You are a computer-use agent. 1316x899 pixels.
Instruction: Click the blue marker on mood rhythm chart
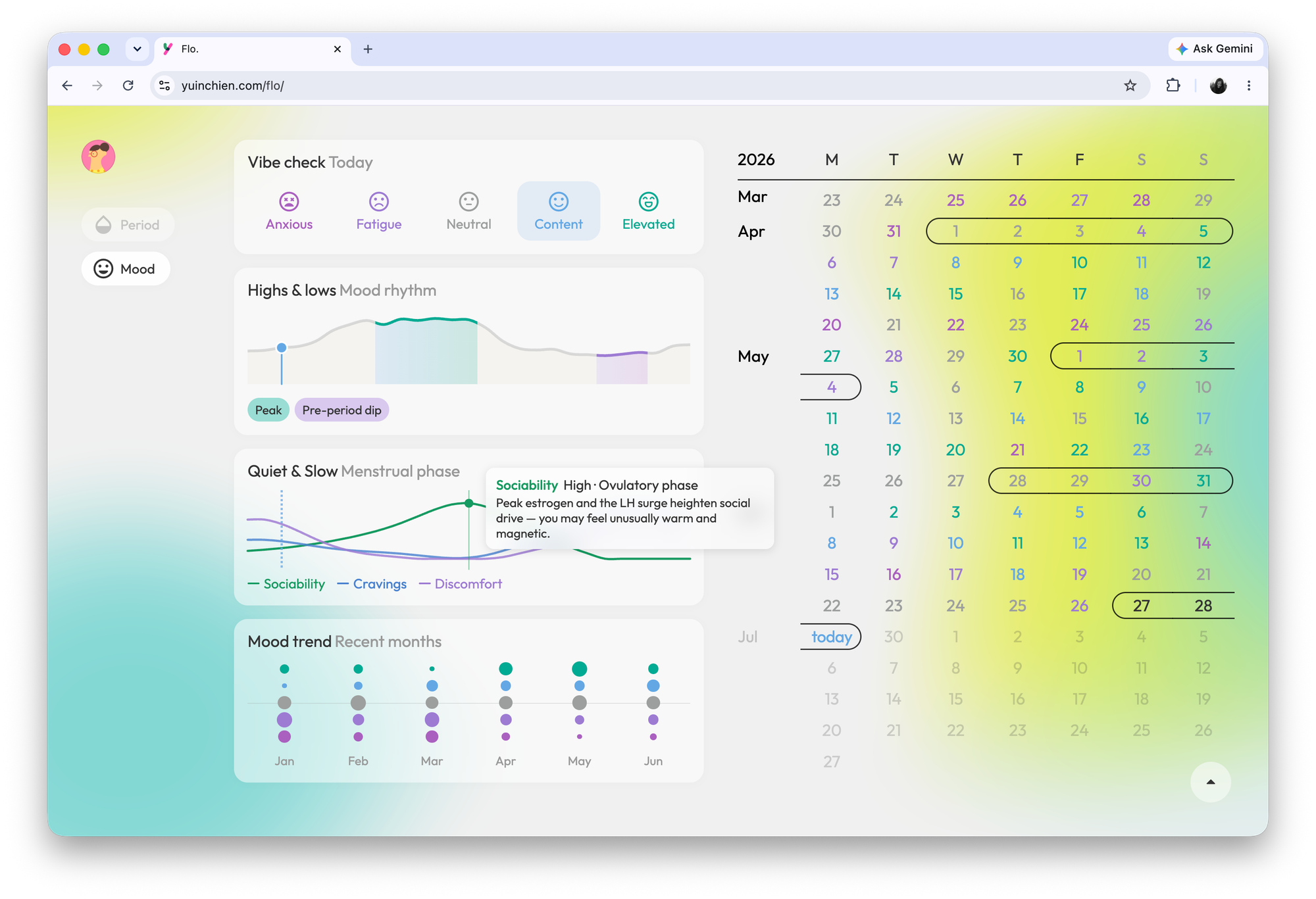pos(282,347)
